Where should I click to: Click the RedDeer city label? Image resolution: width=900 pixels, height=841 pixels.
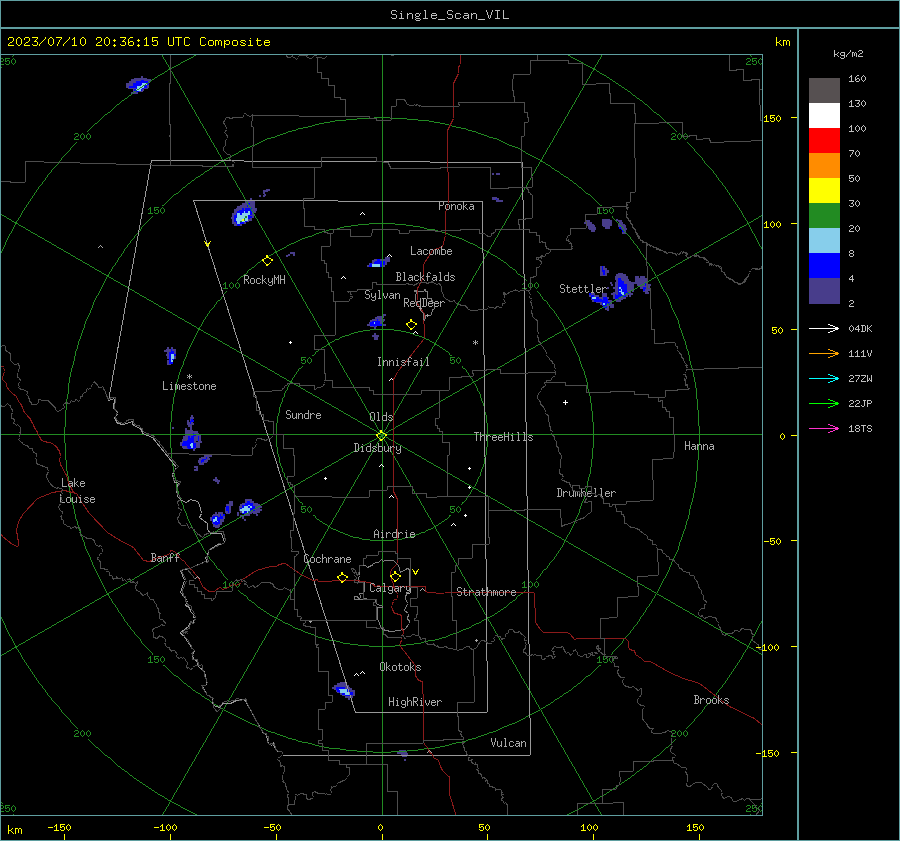click(424, 303)
